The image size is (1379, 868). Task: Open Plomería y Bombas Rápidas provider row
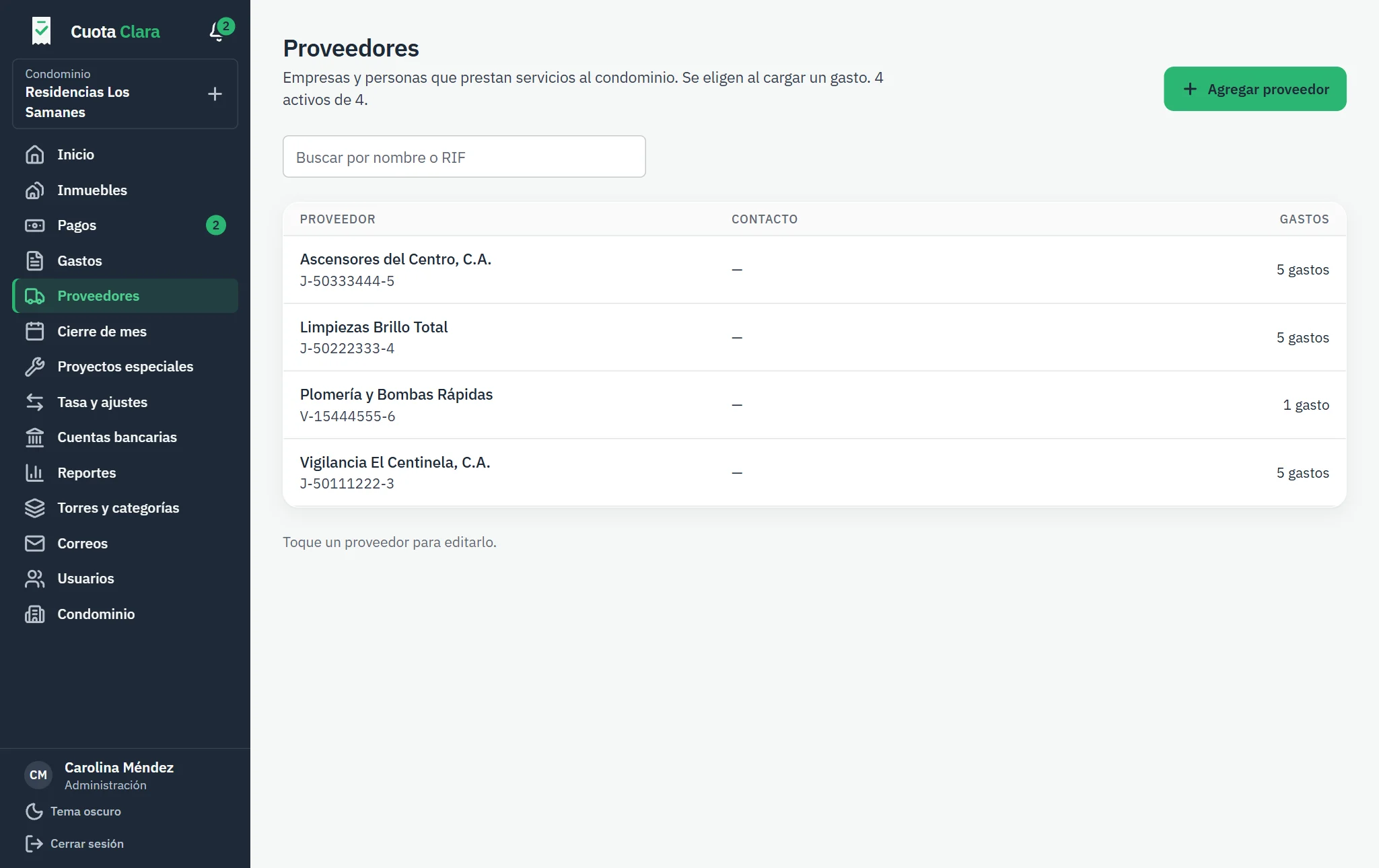814,405
